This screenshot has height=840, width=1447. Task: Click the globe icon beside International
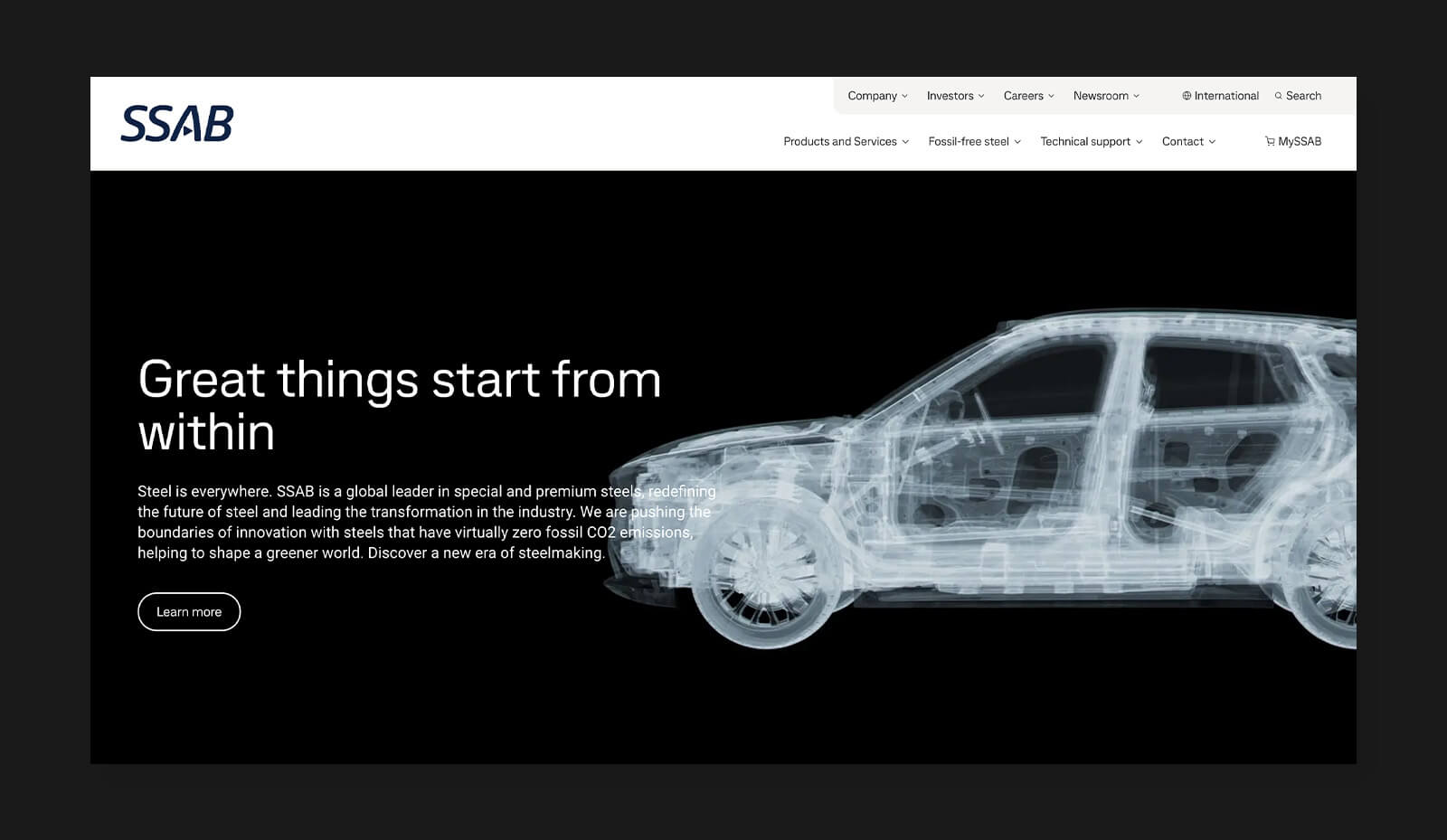coord(1187,96)
